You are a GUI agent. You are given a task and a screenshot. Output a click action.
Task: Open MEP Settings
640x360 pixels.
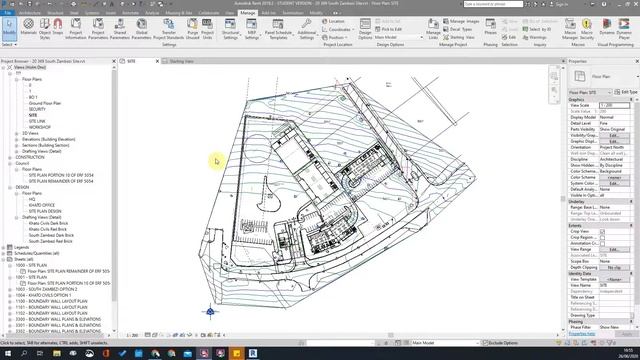click(252, 29)
